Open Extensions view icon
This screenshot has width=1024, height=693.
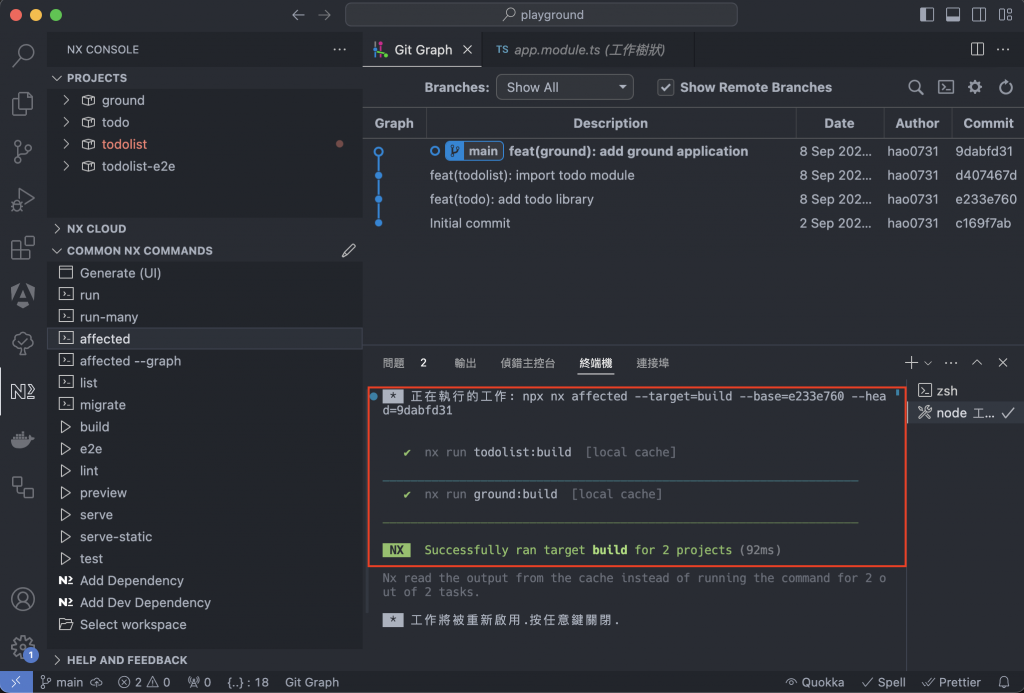[x=23, y=248]
